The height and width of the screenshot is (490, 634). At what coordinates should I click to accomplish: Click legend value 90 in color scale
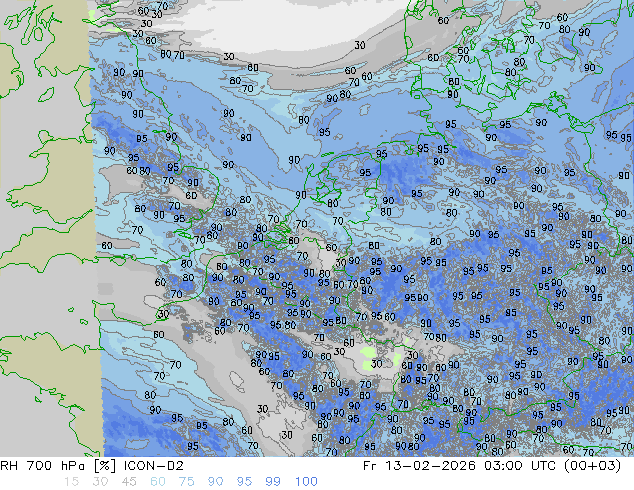point(215,482)
